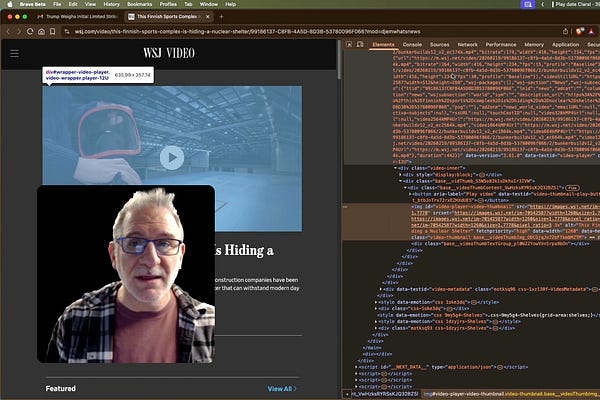Image resolution: width=600 pixels, height=400 pixels.
Task: Expand the Play video button node
Action: click(x=410, y=194)
